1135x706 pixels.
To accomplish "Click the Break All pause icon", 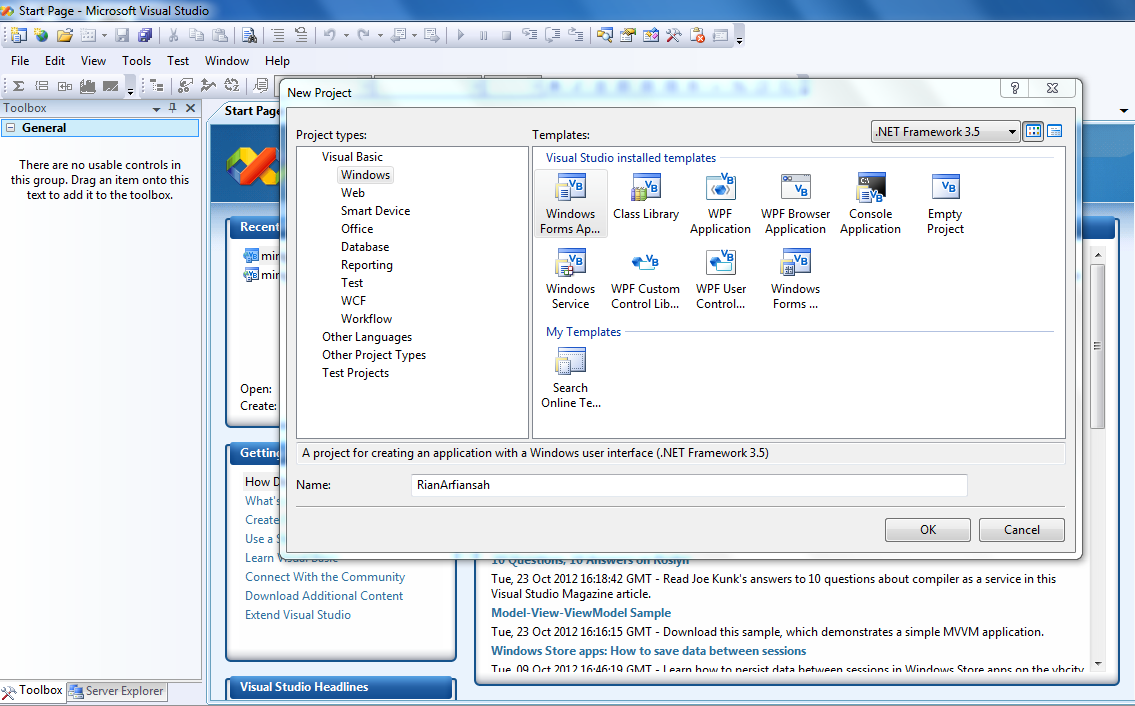I will coord(484,35).
